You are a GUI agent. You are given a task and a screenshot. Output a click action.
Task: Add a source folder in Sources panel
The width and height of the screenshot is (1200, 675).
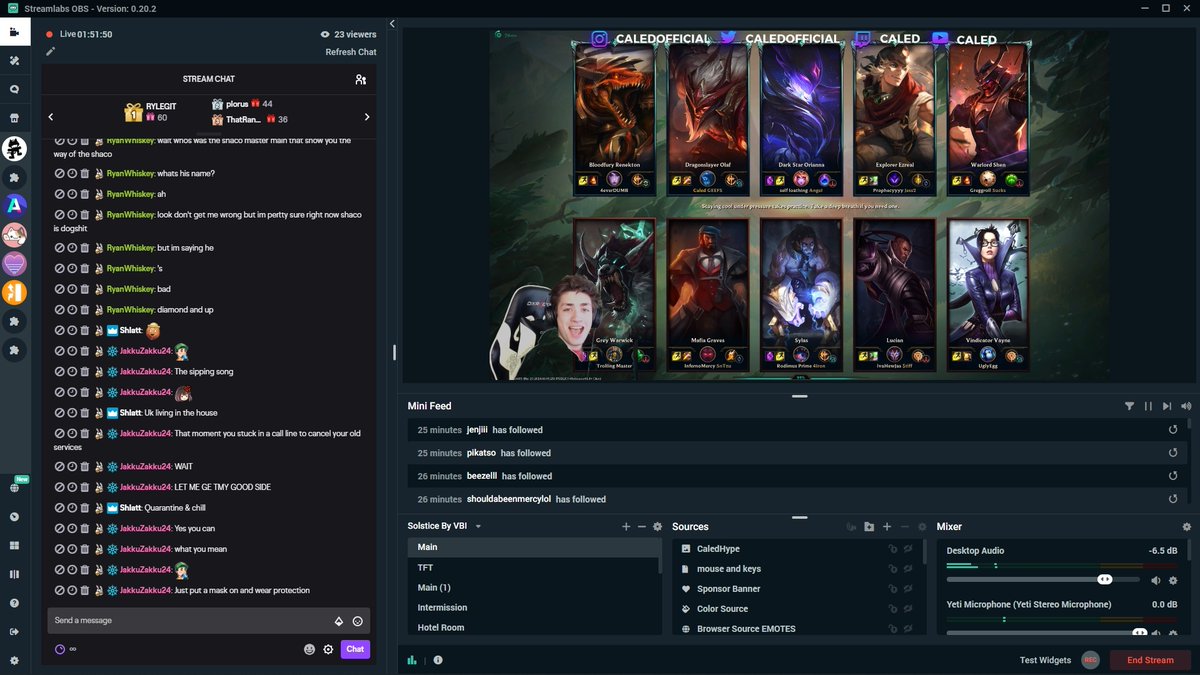[x=869, y=527]
